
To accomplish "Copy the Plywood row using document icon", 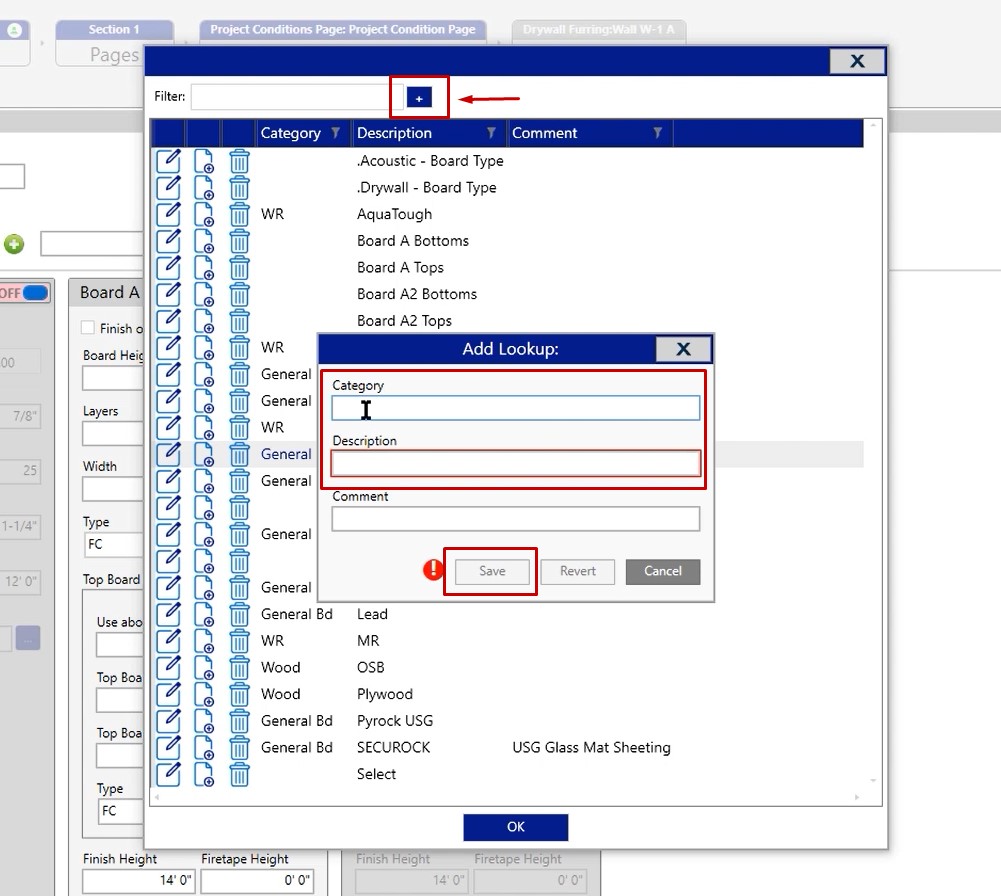I will click(204, 695).
